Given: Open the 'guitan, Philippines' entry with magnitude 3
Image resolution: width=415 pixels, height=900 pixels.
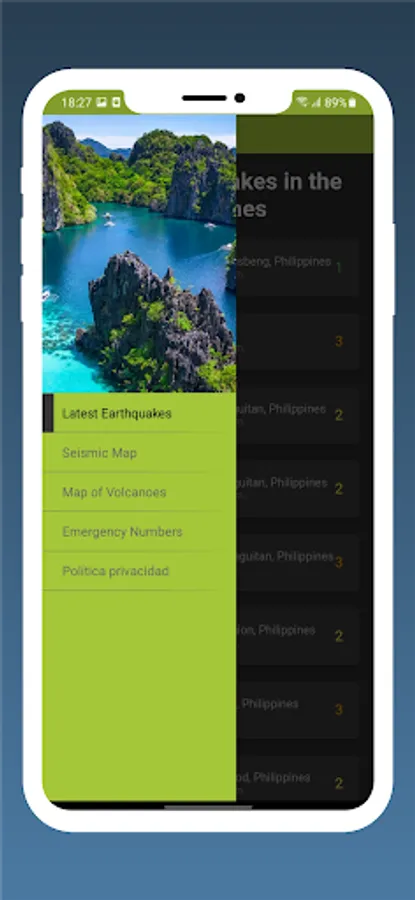Looking at the screenshot, I should click(x=298, y=562).
